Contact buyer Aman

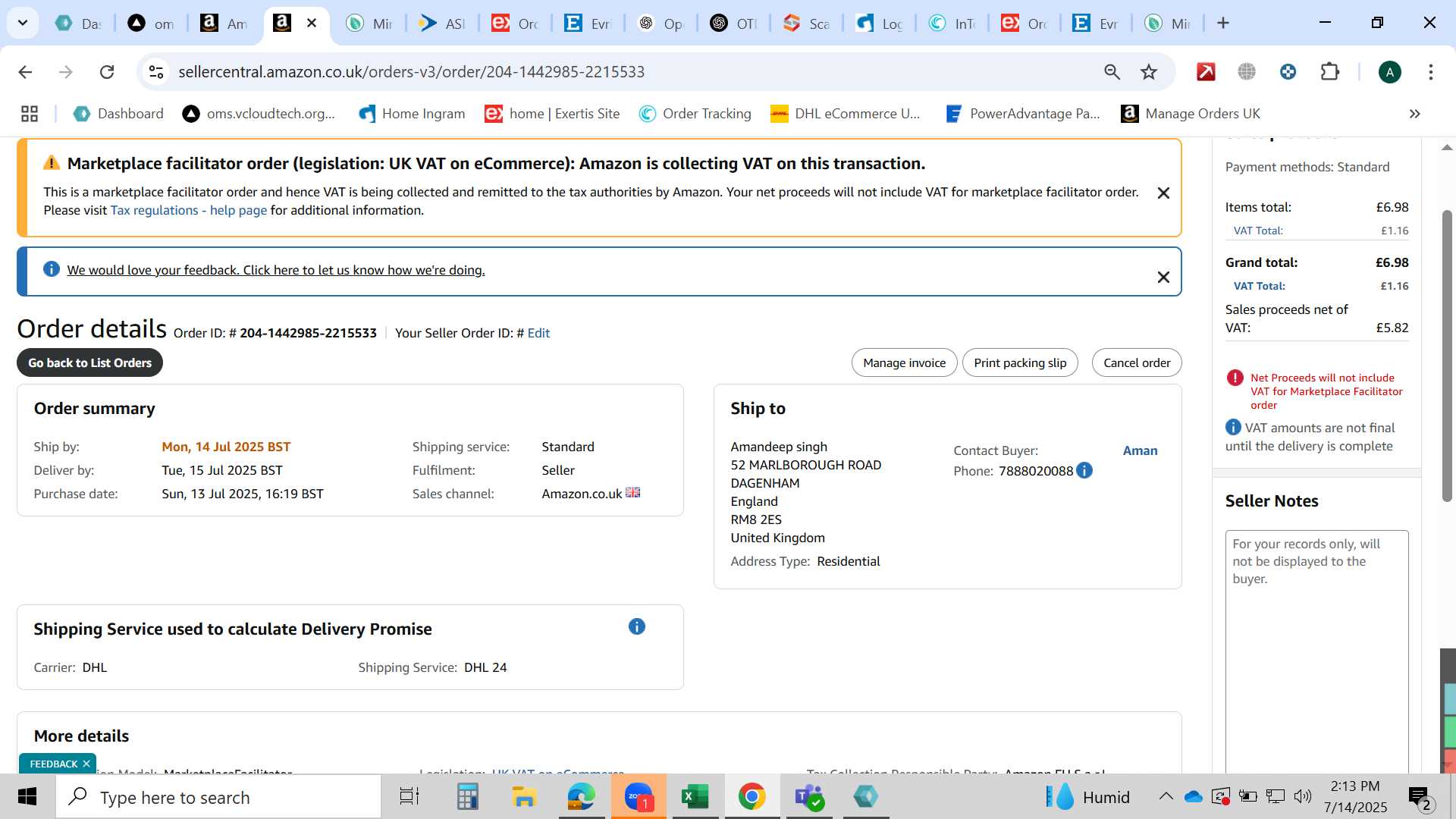[x=1140, y=450]
